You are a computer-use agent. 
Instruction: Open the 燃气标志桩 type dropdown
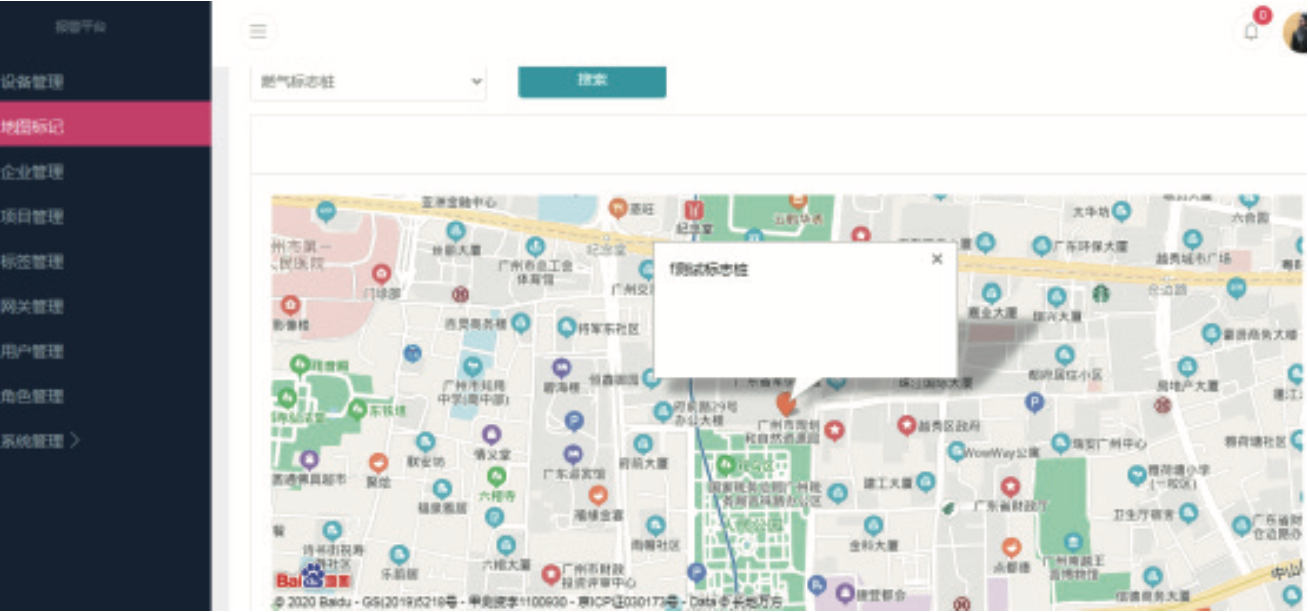coord(368,82)
